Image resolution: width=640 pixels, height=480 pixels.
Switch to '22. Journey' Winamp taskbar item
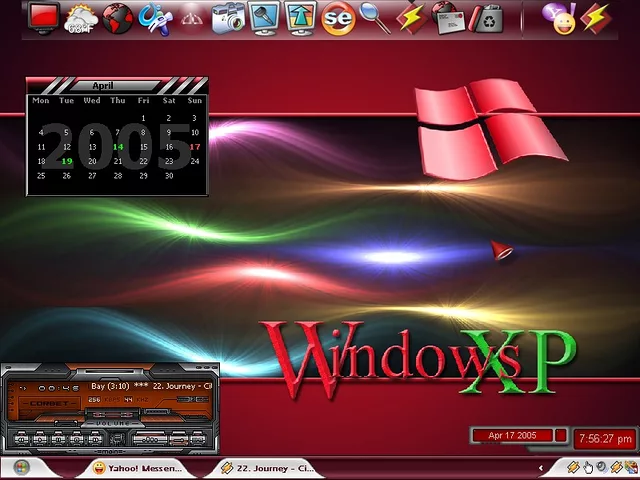(267, 467)
